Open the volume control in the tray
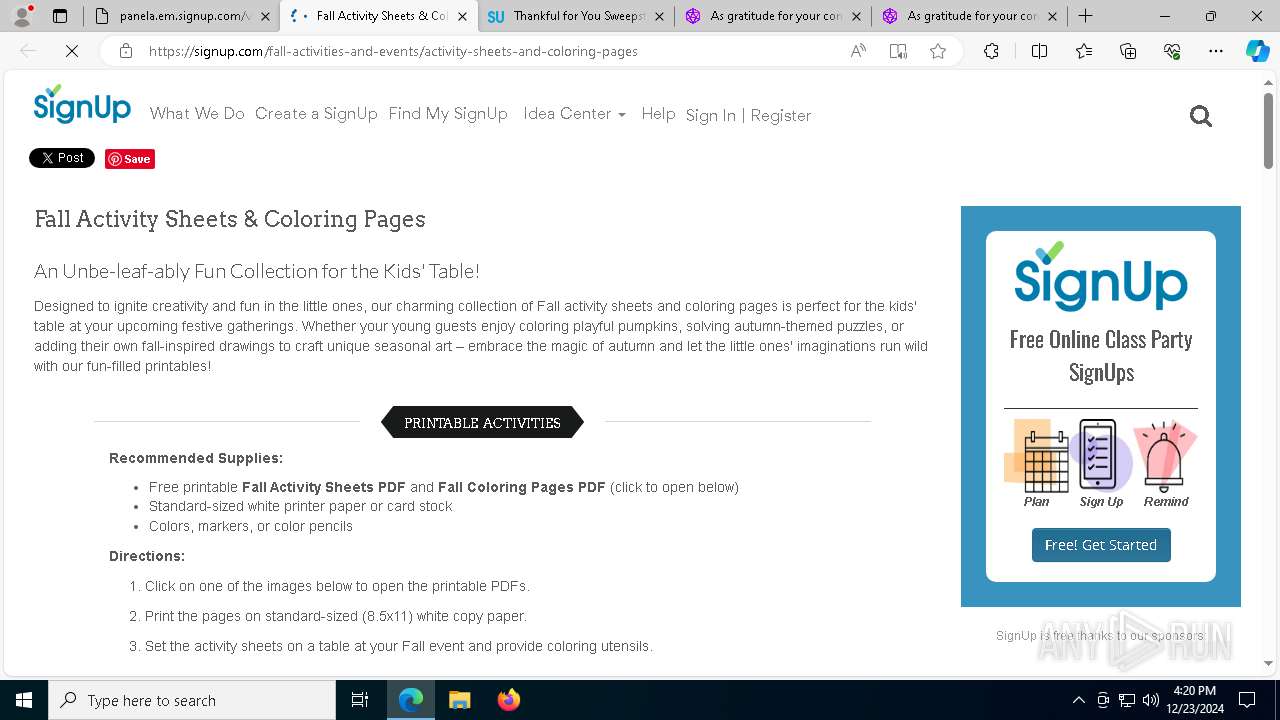The height and width of the screenshot is (720, 1280). point(1151,700)
